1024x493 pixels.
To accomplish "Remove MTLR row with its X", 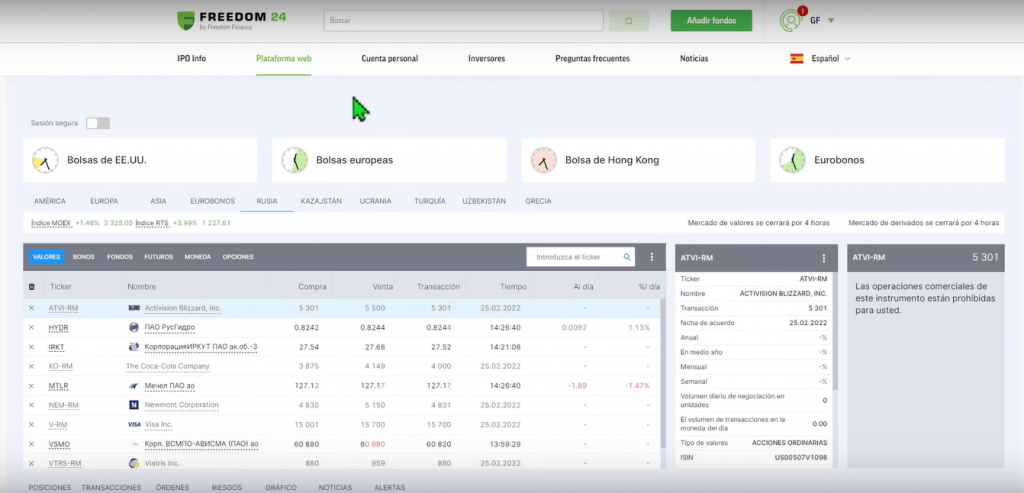I will 31,386.
